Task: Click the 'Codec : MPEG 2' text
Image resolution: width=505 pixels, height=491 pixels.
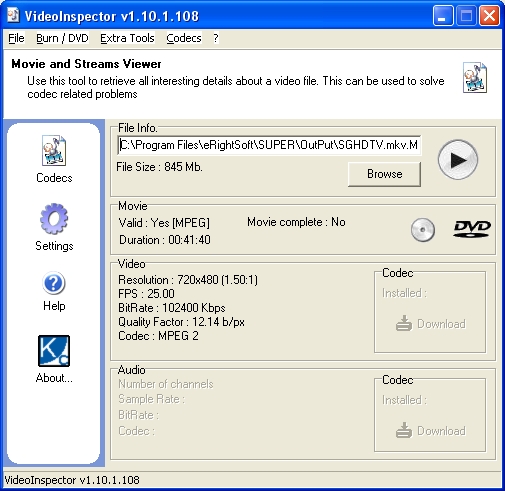Action: [158, 336]
